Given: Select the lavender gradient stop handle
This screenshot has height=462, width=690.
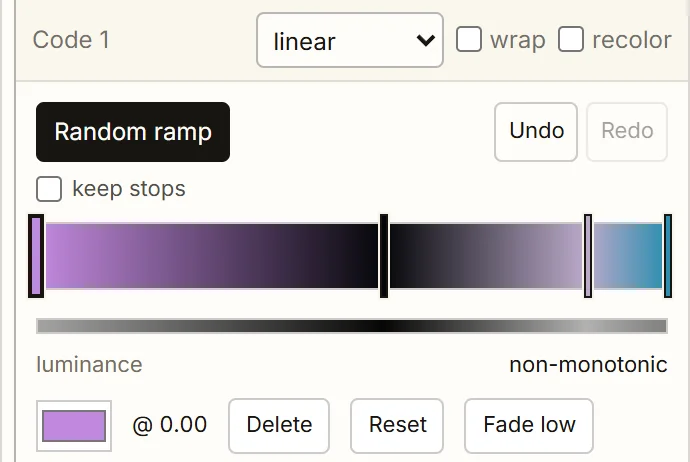Looking at the screenshot, I should click(x=588, y=256).
